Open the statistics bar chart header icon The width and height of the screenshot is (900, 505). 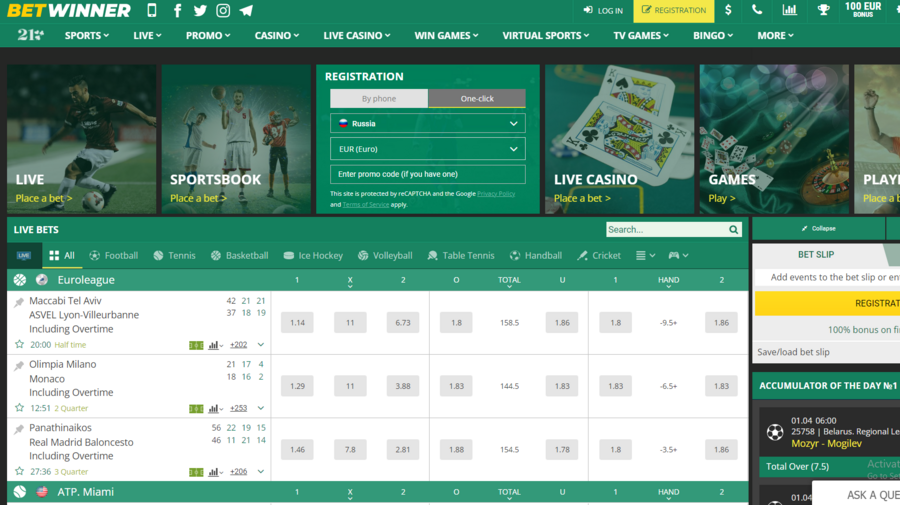click(x=790, y=11)
